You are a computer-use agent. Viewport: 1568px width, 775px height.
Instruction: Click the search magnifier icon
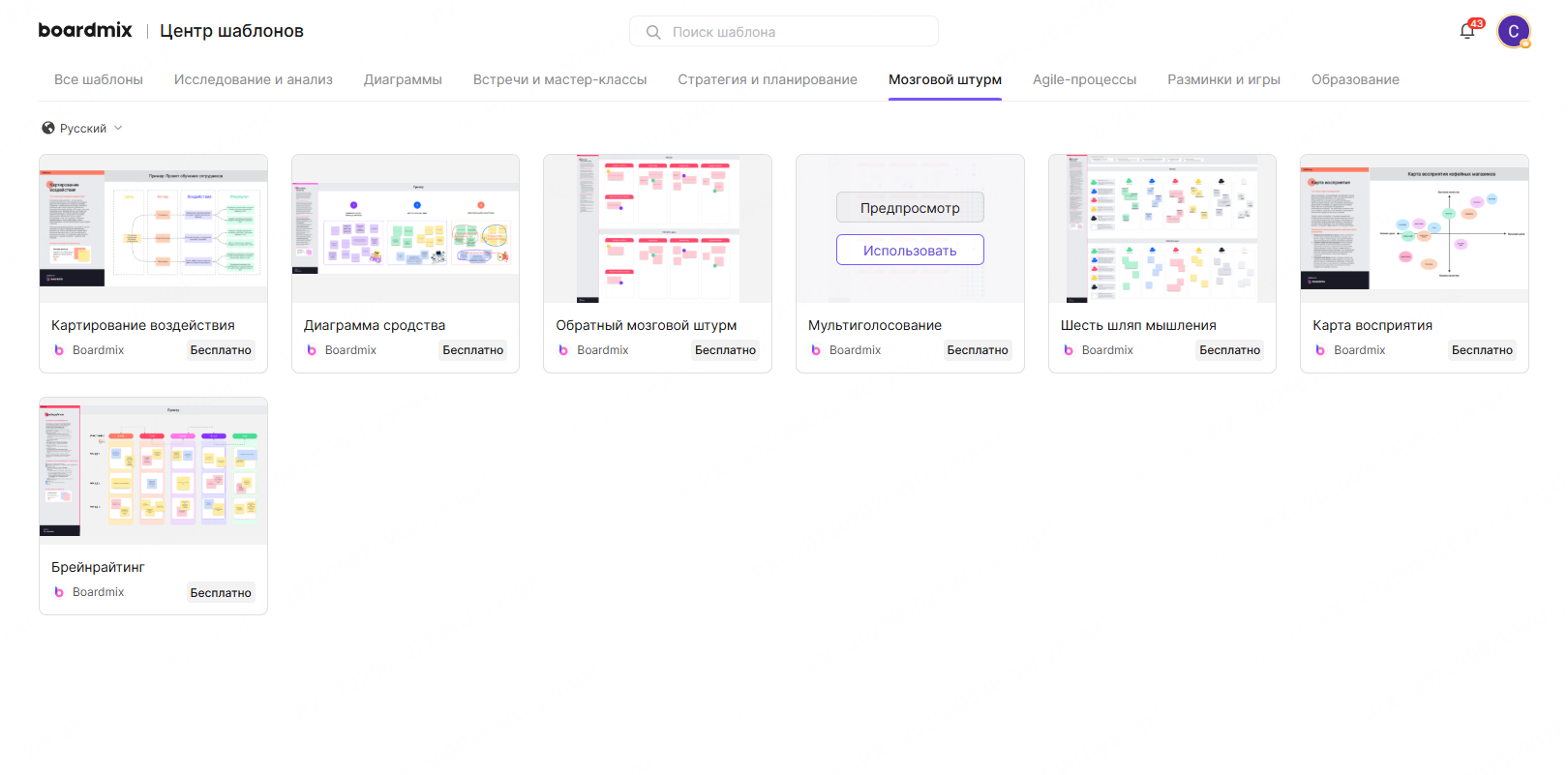click(653, 32)
